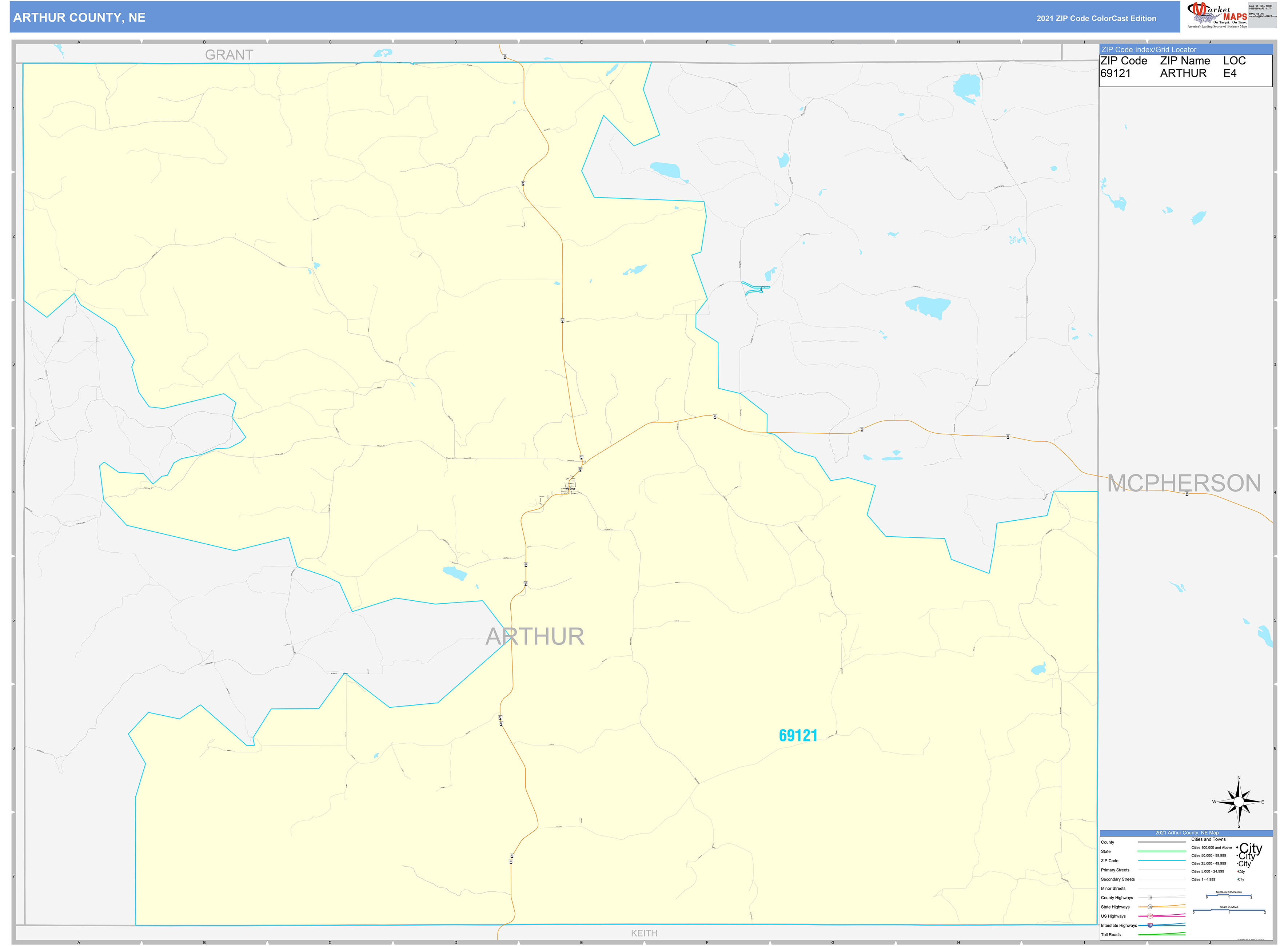Click the mapsales@MarketMAPS.com email address
This screenshot has width=1288, height=946.
1263,16
